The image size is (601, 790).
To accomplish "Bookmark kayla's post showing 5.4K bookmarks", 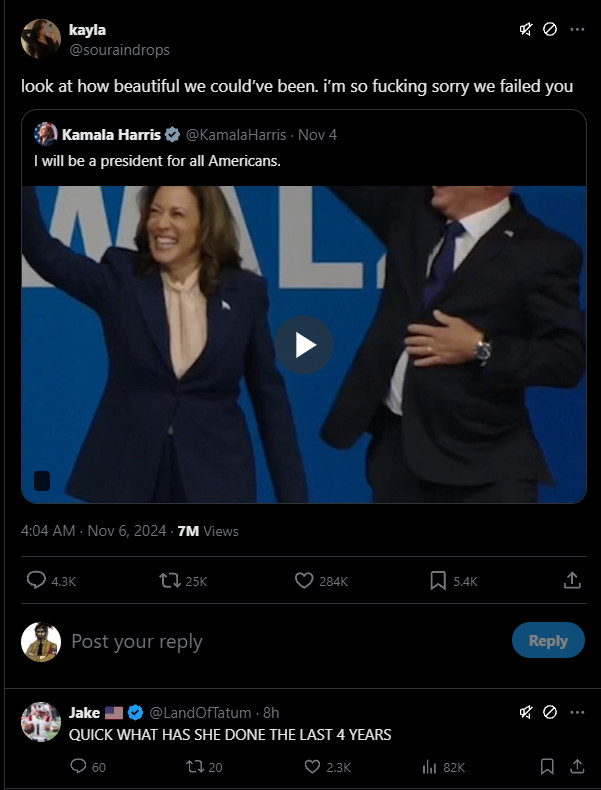I will pyautogui.click(x=438, y=580).
